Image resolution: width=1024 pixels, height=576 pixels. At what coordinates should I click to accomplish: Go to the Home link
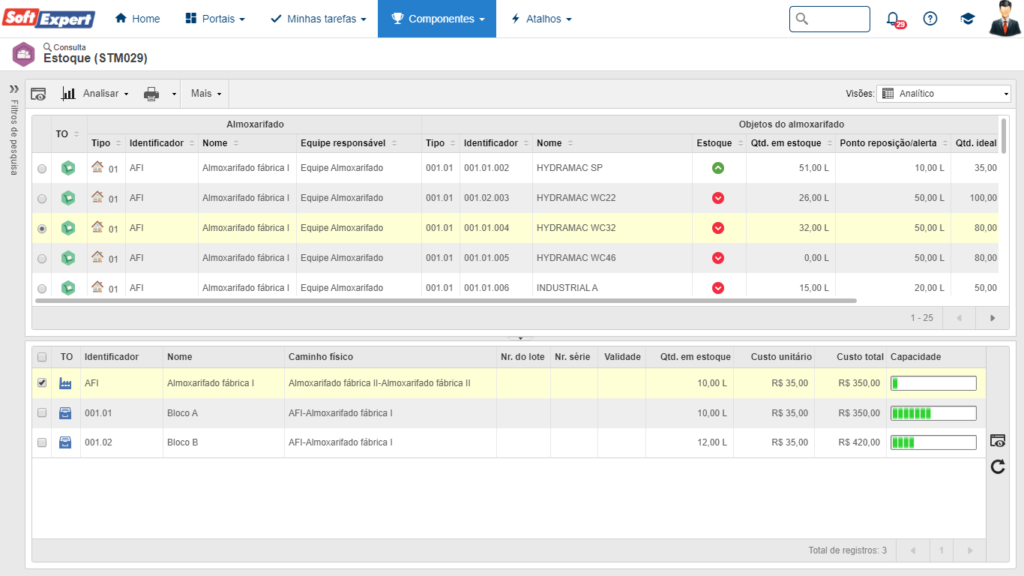point(137,19)
